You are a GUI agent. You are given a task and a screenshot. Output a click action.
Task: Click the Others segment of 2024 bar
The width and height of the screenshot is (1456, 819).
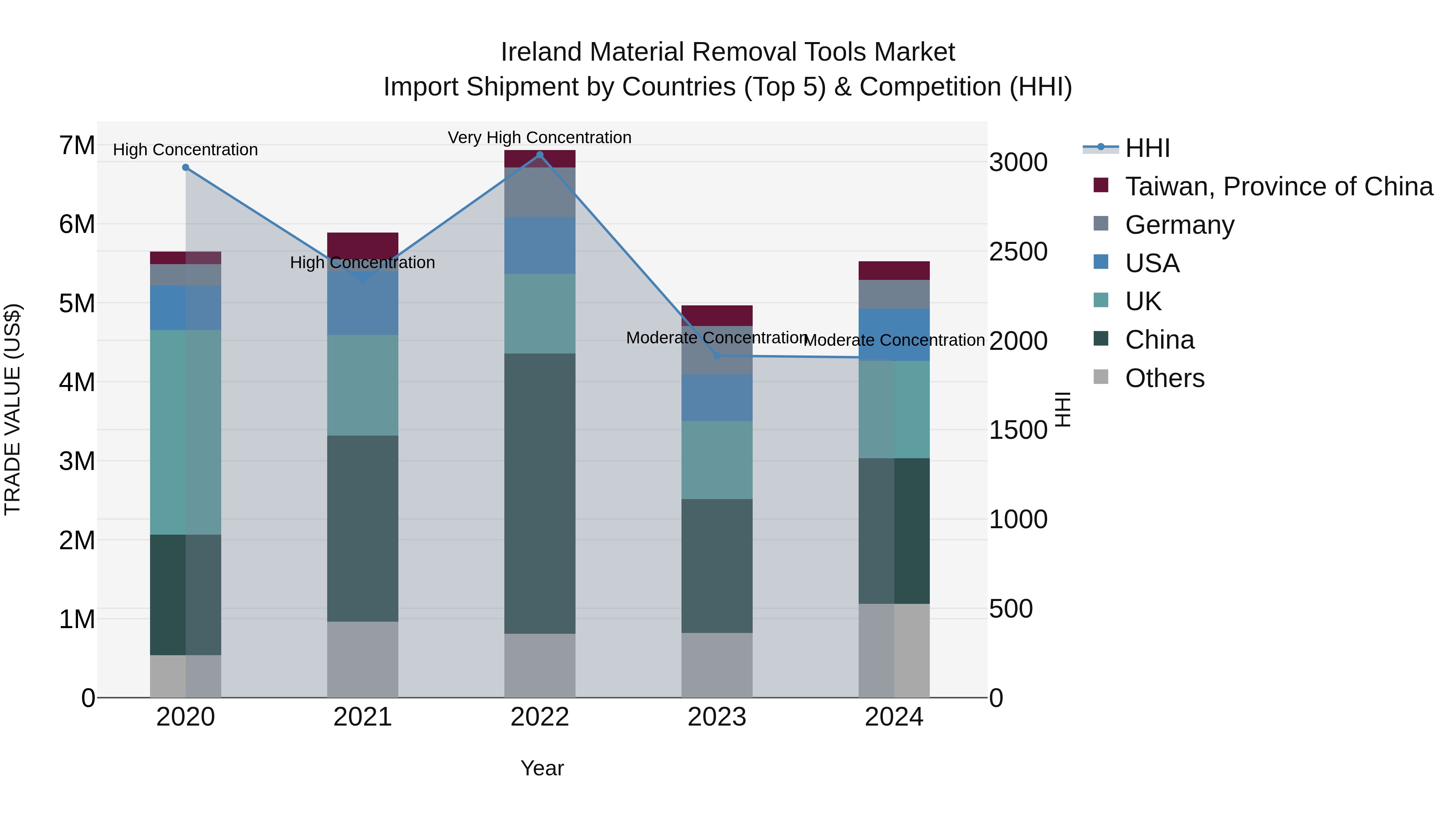(x=894, y=651)
